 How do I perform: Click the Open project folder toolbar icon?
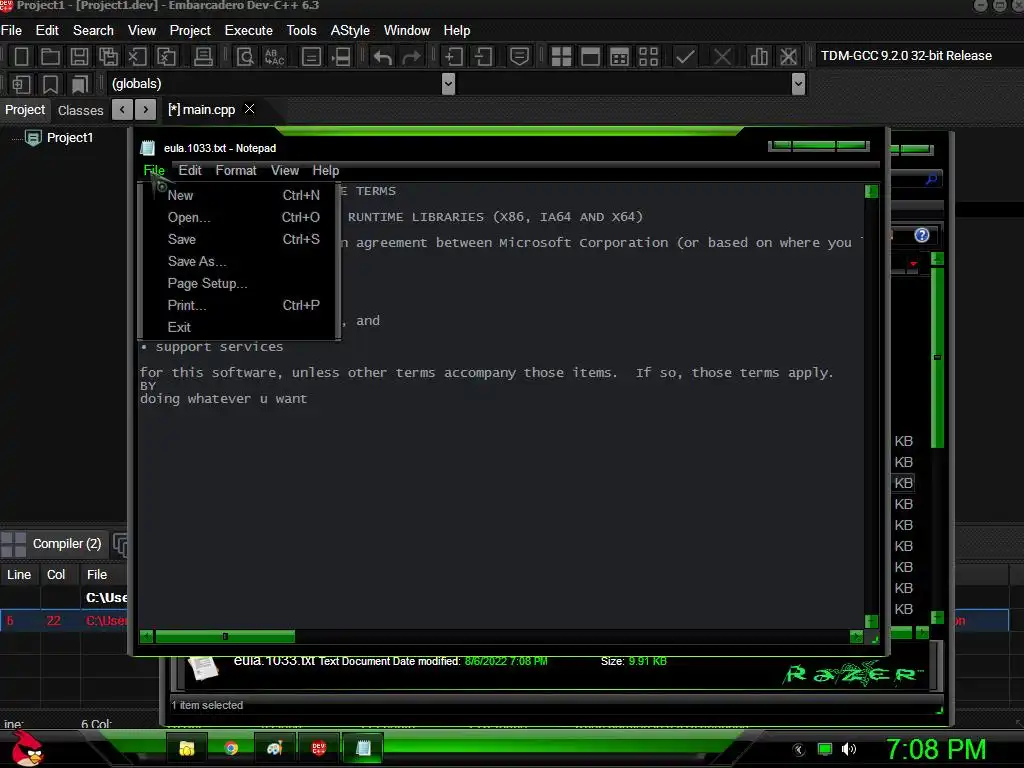click(50, 56)
